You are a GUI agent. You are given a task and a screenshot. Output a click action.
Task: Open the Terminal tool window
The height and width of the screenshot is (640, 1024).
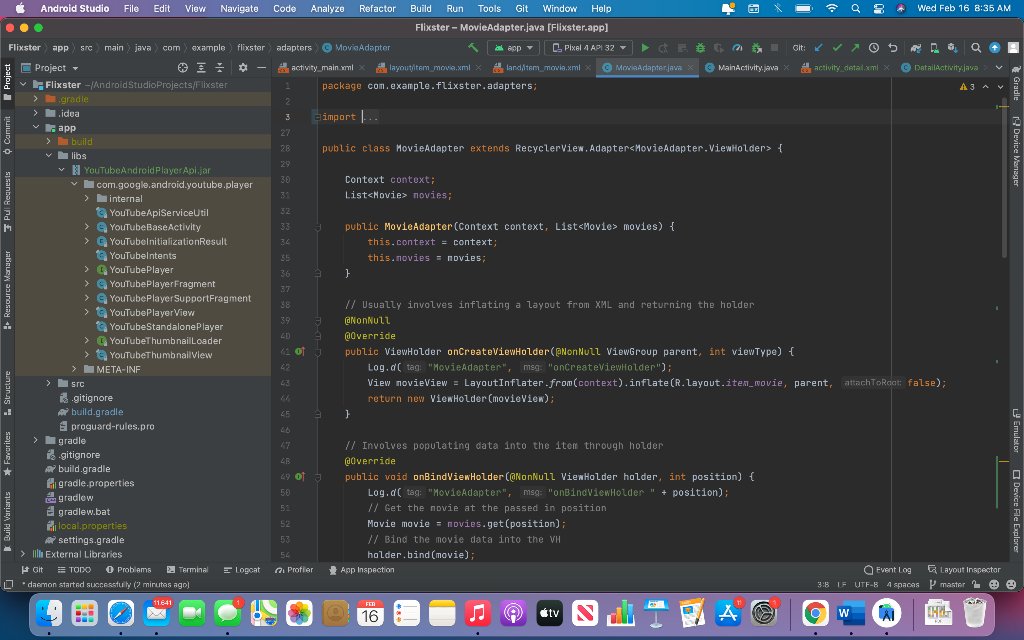pyautogui.click(x=187, y=569)
